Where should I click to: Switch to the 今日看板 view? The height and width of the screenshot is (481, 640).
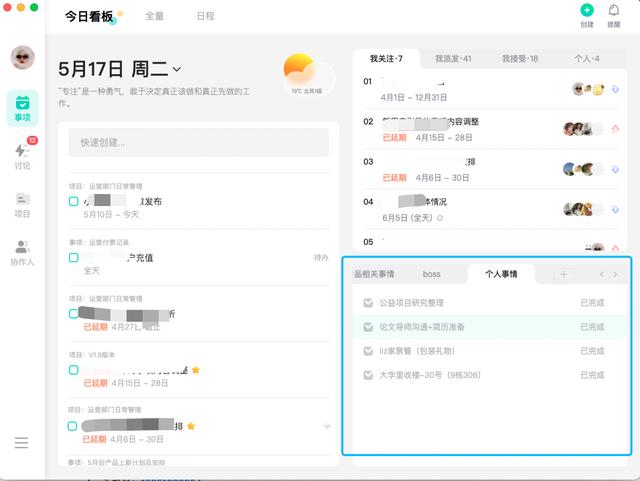89,16
